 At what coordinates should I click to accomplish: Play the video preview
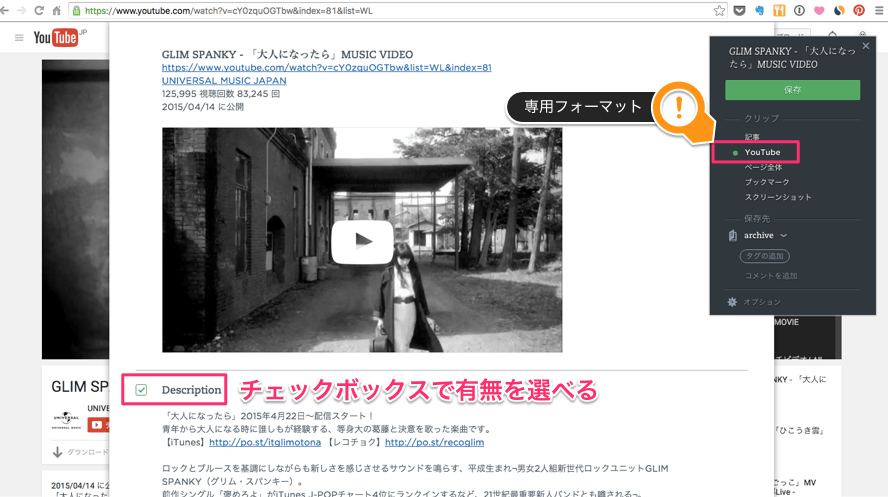point(362,241)
